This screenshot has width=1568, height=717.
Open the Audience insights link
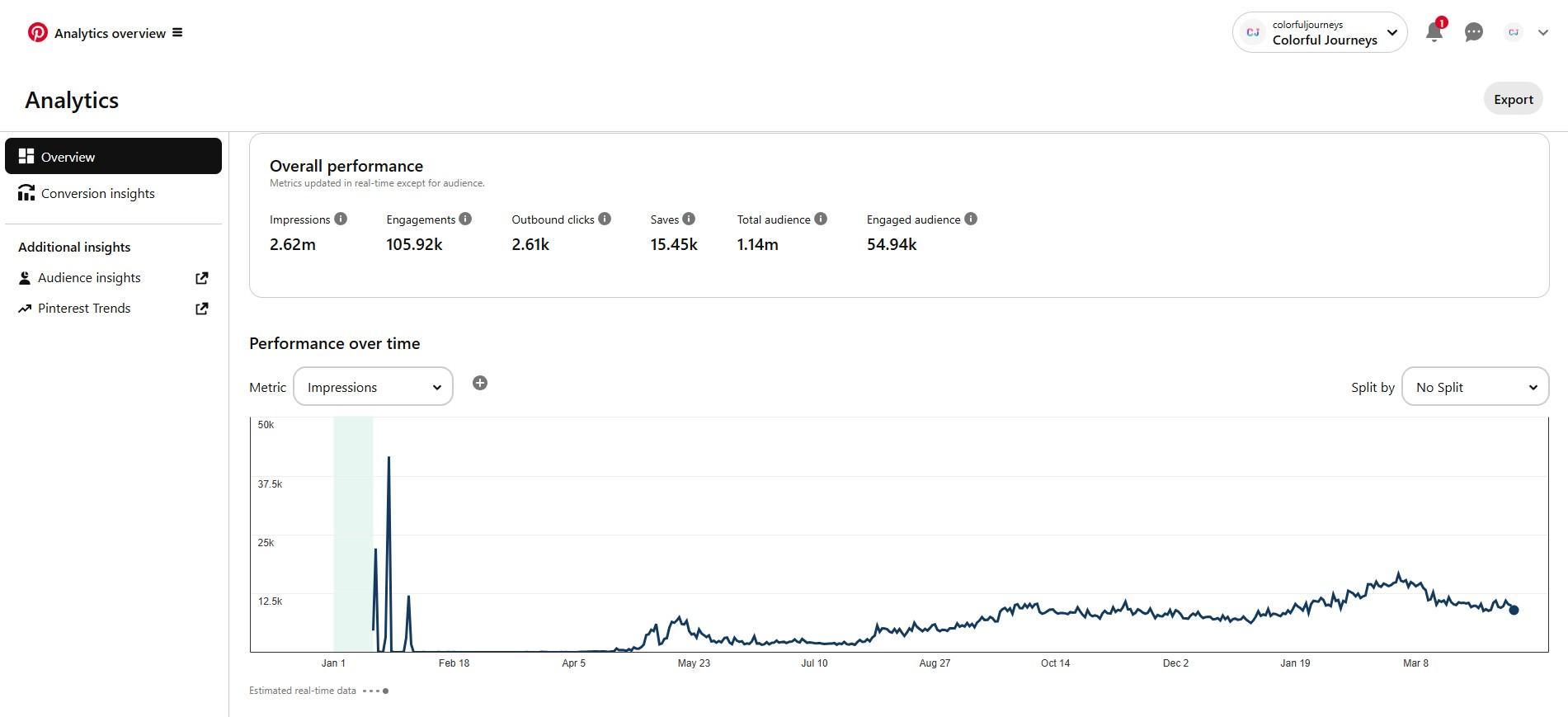[x=89, y=278]
